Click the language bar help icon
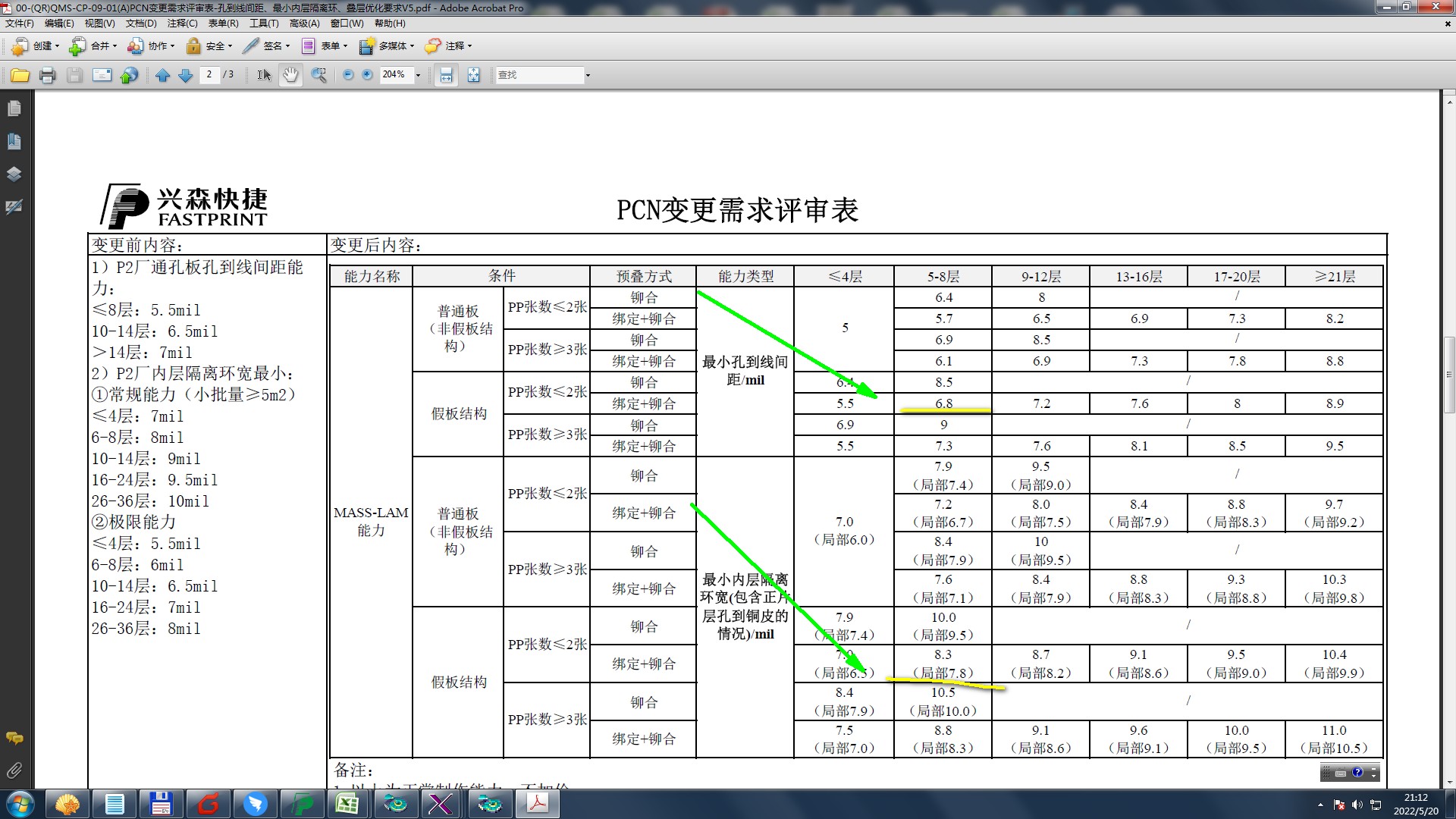The image size is (1456, 819). click(1357, 773)
